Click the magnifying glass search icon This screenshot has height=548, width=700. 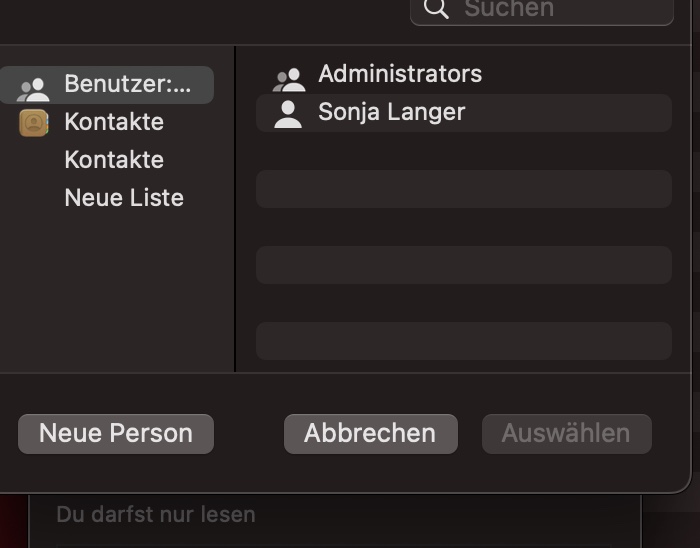(x=436, y=8)
